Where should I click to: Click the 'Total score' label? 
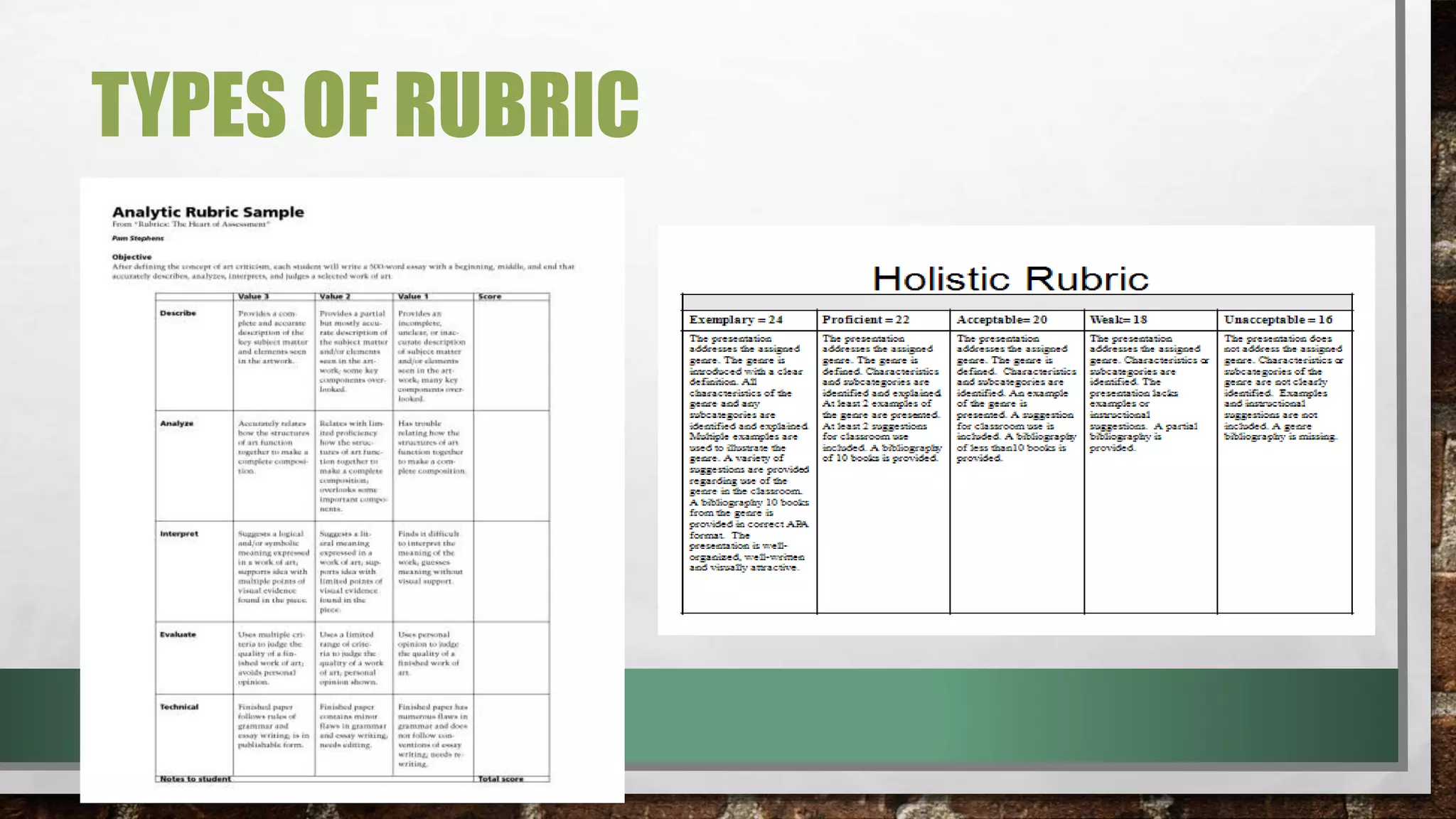500,778
